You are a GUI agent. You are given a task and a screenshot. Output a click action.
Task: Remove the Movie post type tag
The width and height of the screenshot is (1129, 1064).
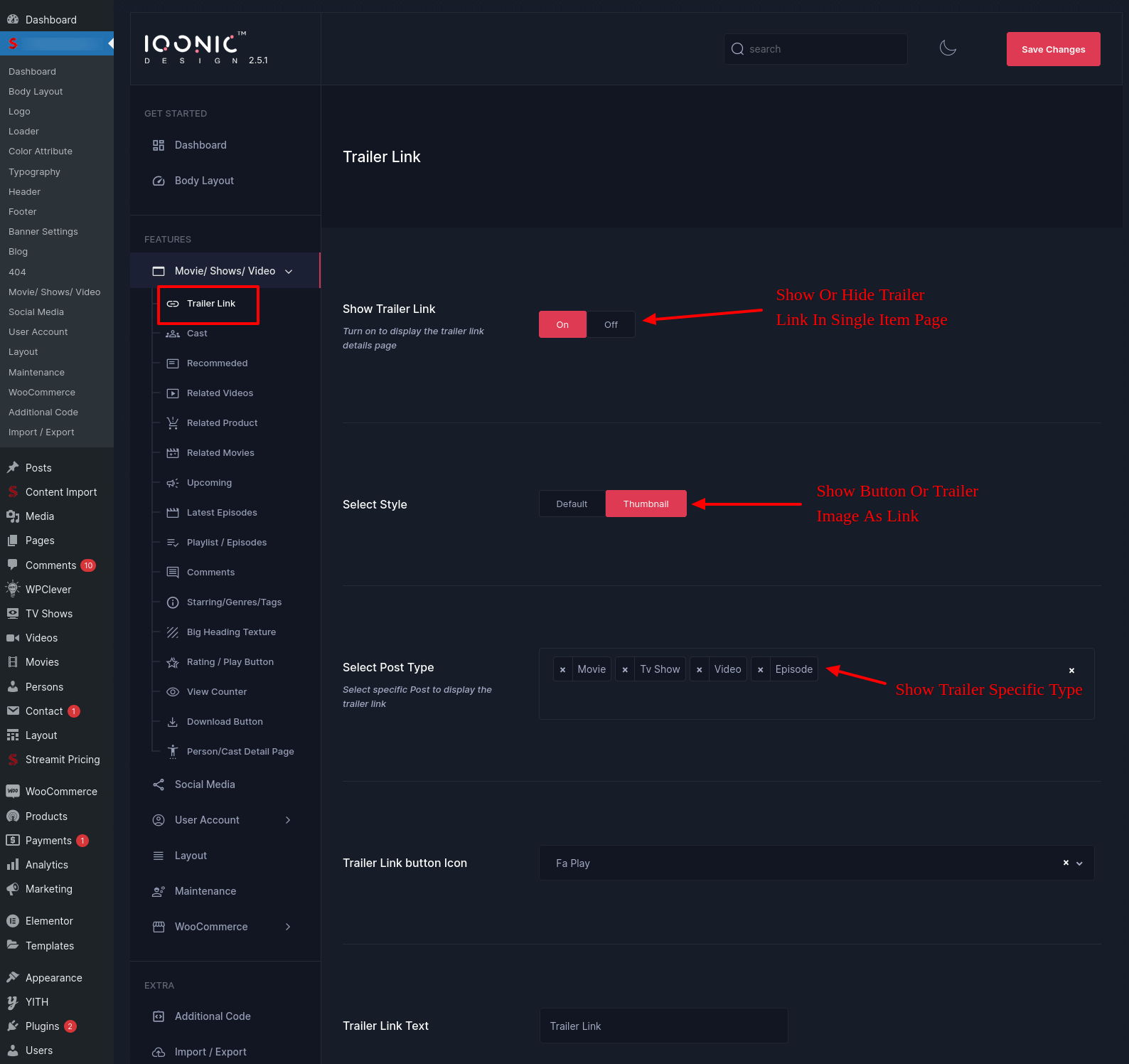click(x=562, y=669)
